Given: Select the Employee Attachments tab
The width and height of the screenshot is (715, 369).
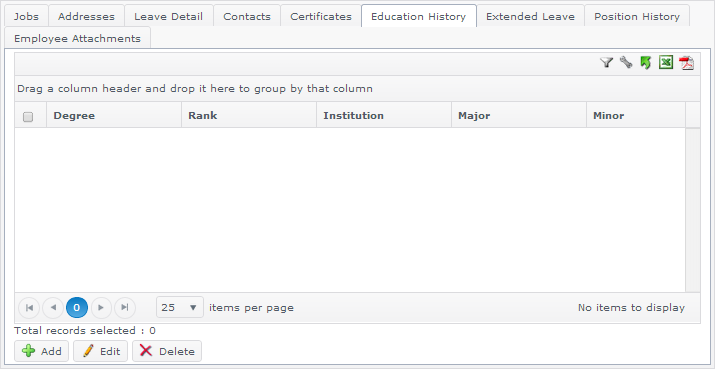Looking at the screenshot, I should [78, 38].
